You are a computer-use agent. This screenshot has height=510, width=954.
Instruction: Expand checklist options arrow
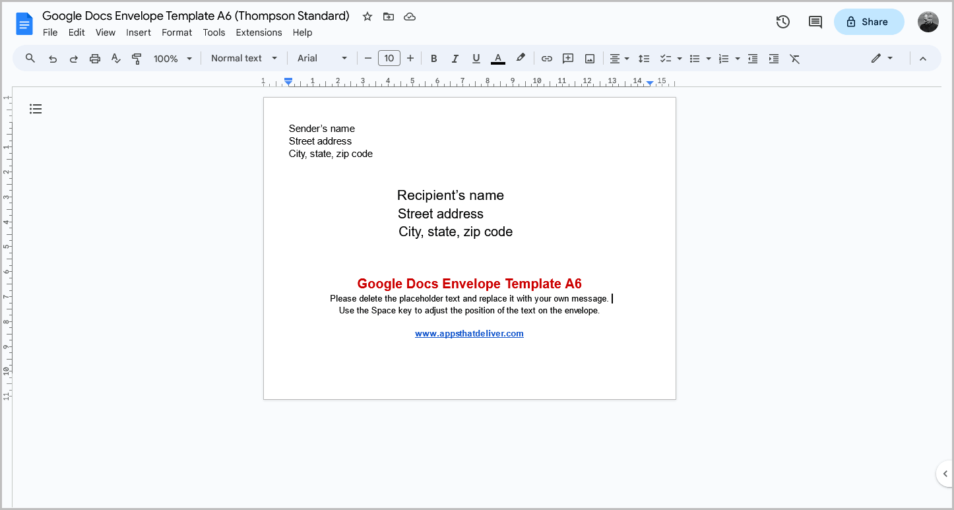click(680, 58)
